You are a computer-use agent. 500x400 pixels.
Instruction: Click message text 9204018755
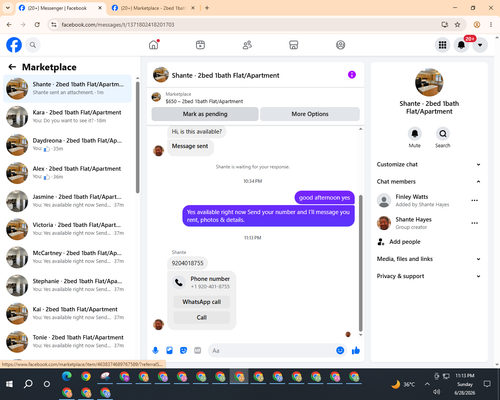tap(187, 263)
